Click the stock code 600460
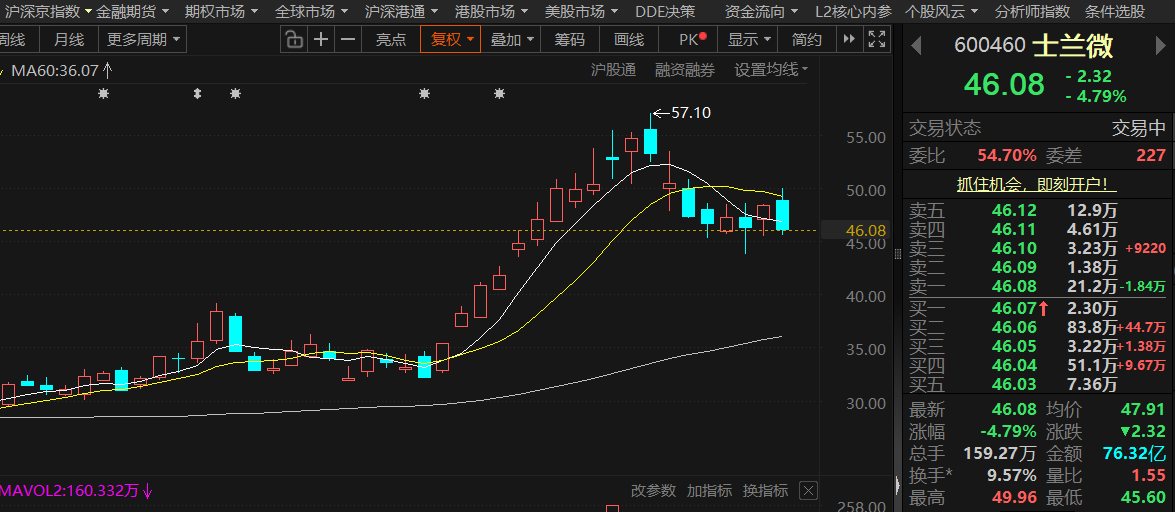1175x512 pixels. pos(989,46)
